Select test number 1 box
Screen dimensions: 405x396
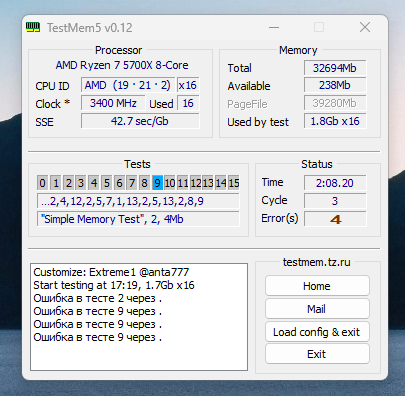(56, 183)
